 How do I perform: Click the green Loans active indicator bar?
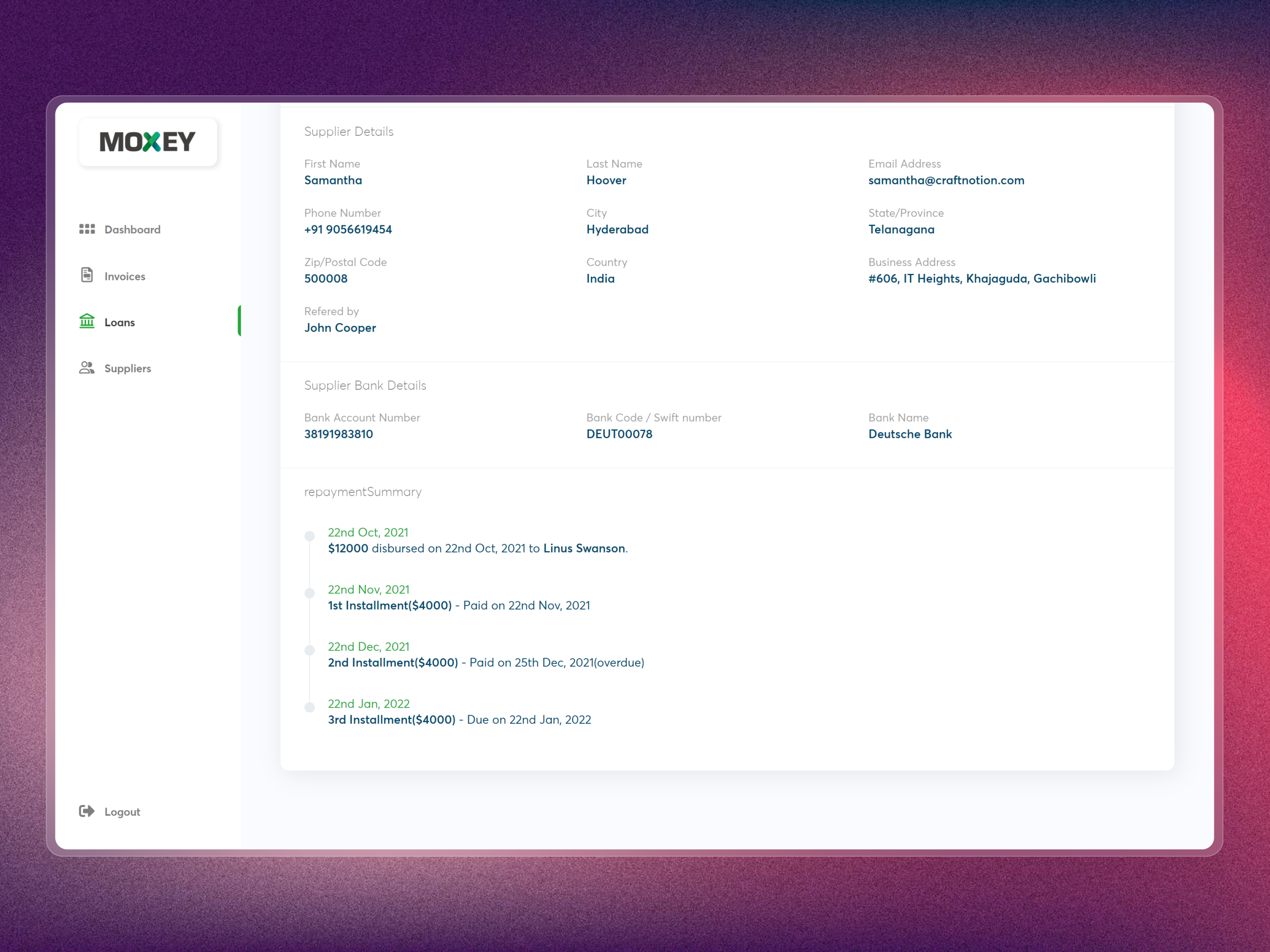coord(240,321)
